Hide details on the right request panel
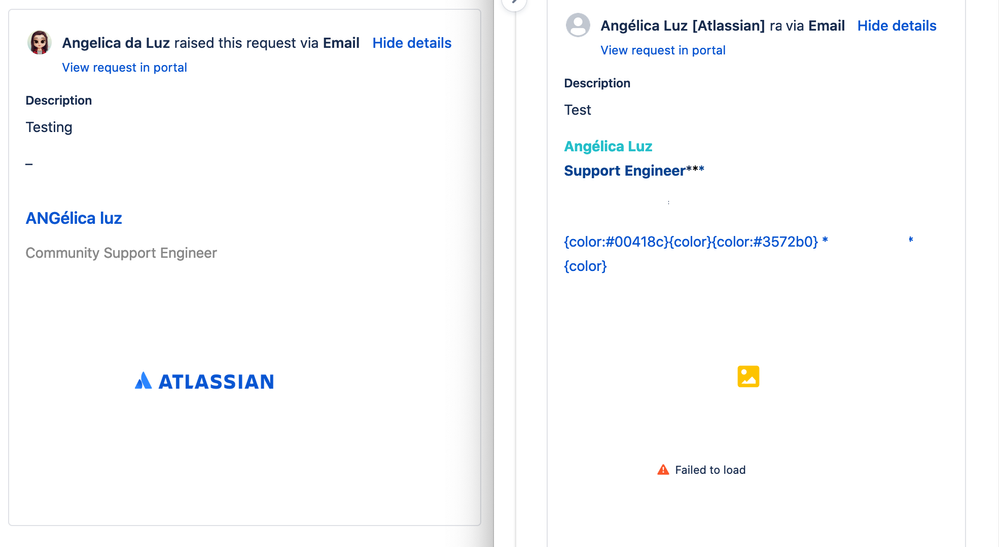Image resolution: width=999 pixels, height=547 pixels. [x=896, y=25]
